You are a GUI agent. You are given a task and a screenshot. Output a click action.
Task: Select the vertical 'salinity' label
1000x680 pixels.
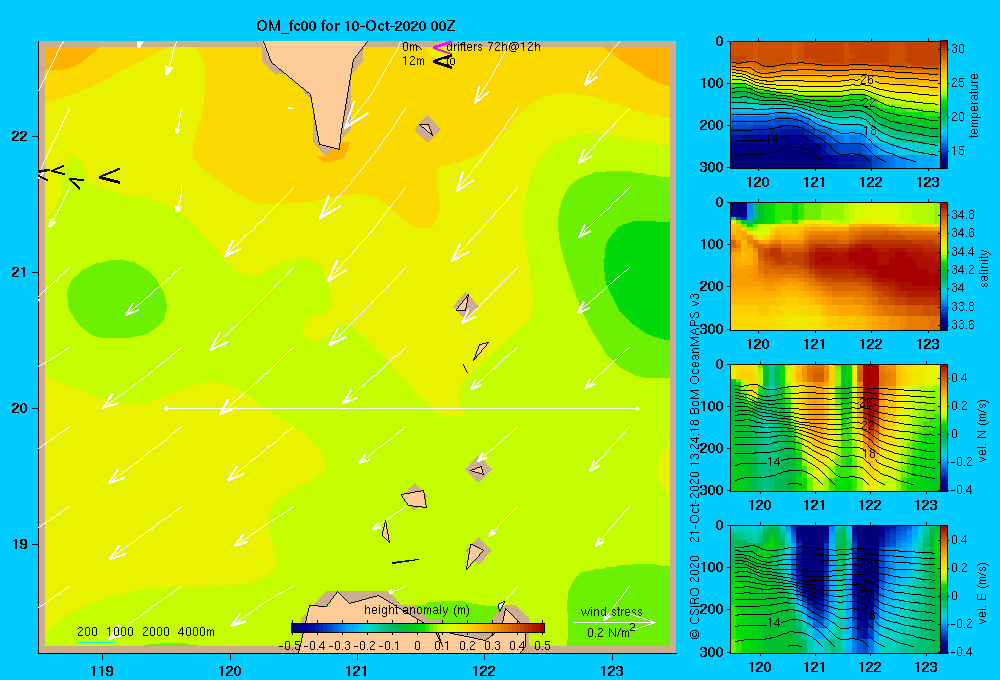point(984,268)
